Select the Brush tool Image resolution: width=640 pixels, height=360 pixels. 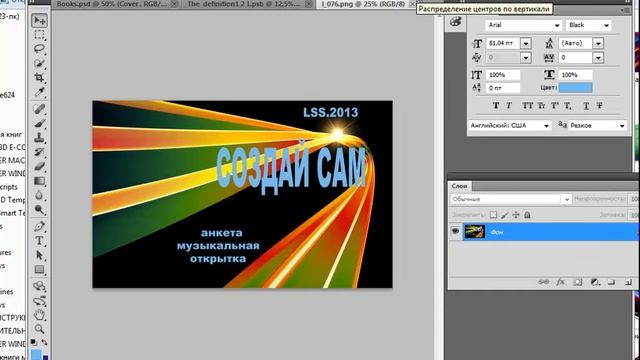point(40,123)
